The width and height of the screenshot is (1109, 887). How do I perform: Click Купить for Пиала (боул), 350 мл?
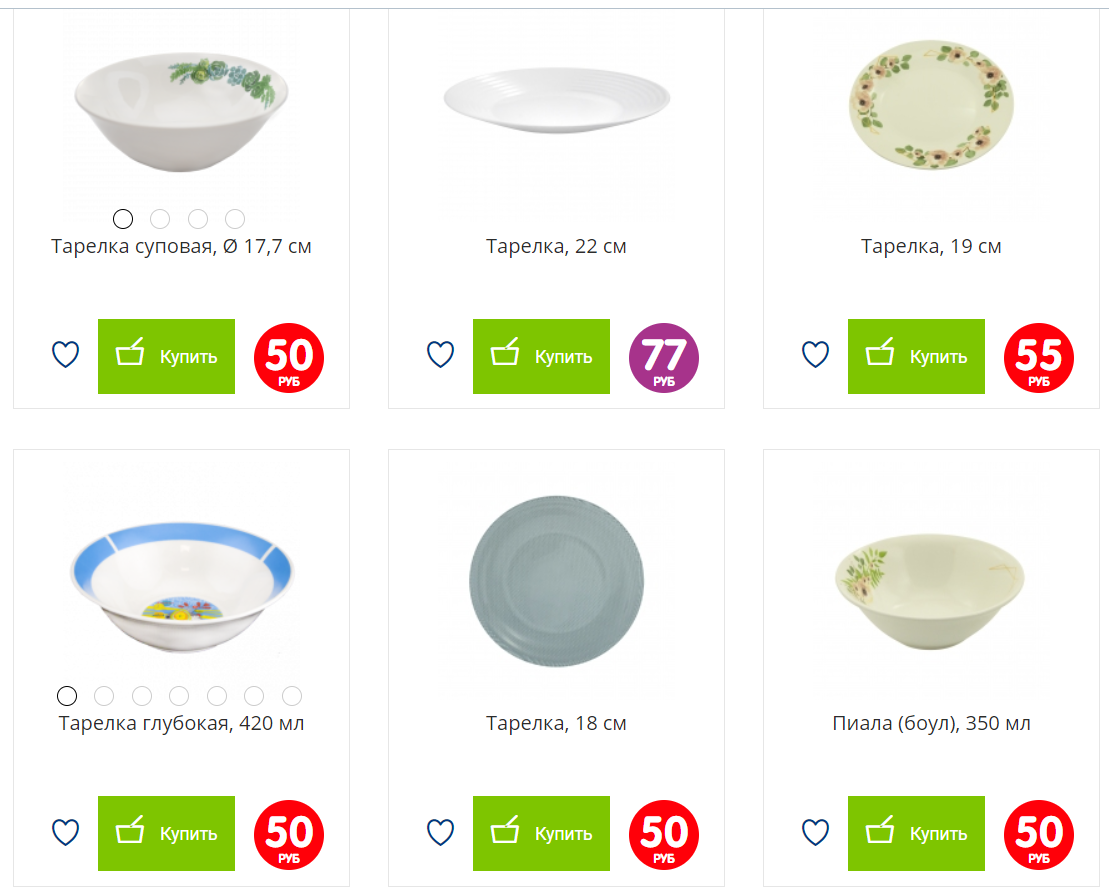[x=916, y=833]
